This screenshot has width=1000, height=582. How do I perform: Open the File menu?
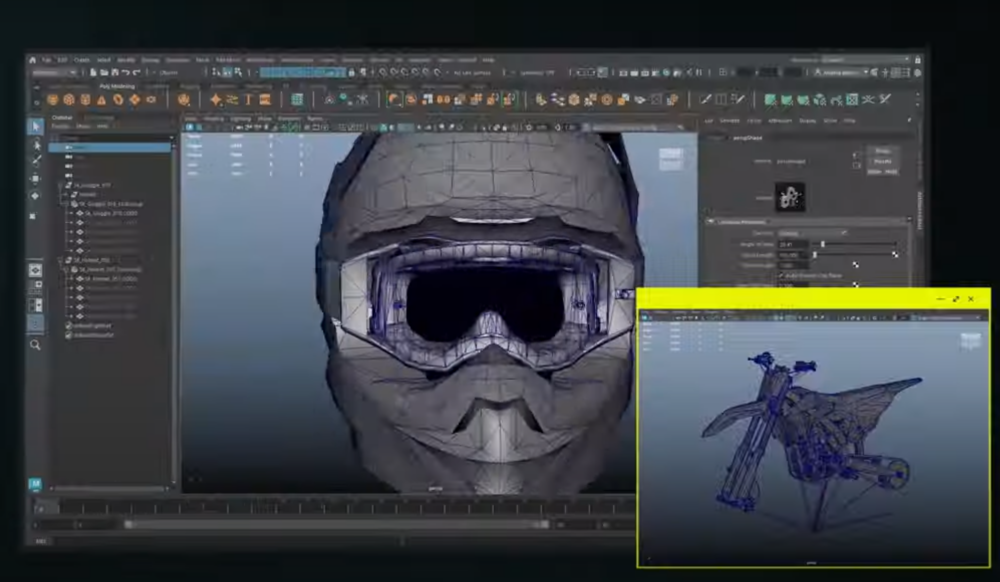click(48, 60)
